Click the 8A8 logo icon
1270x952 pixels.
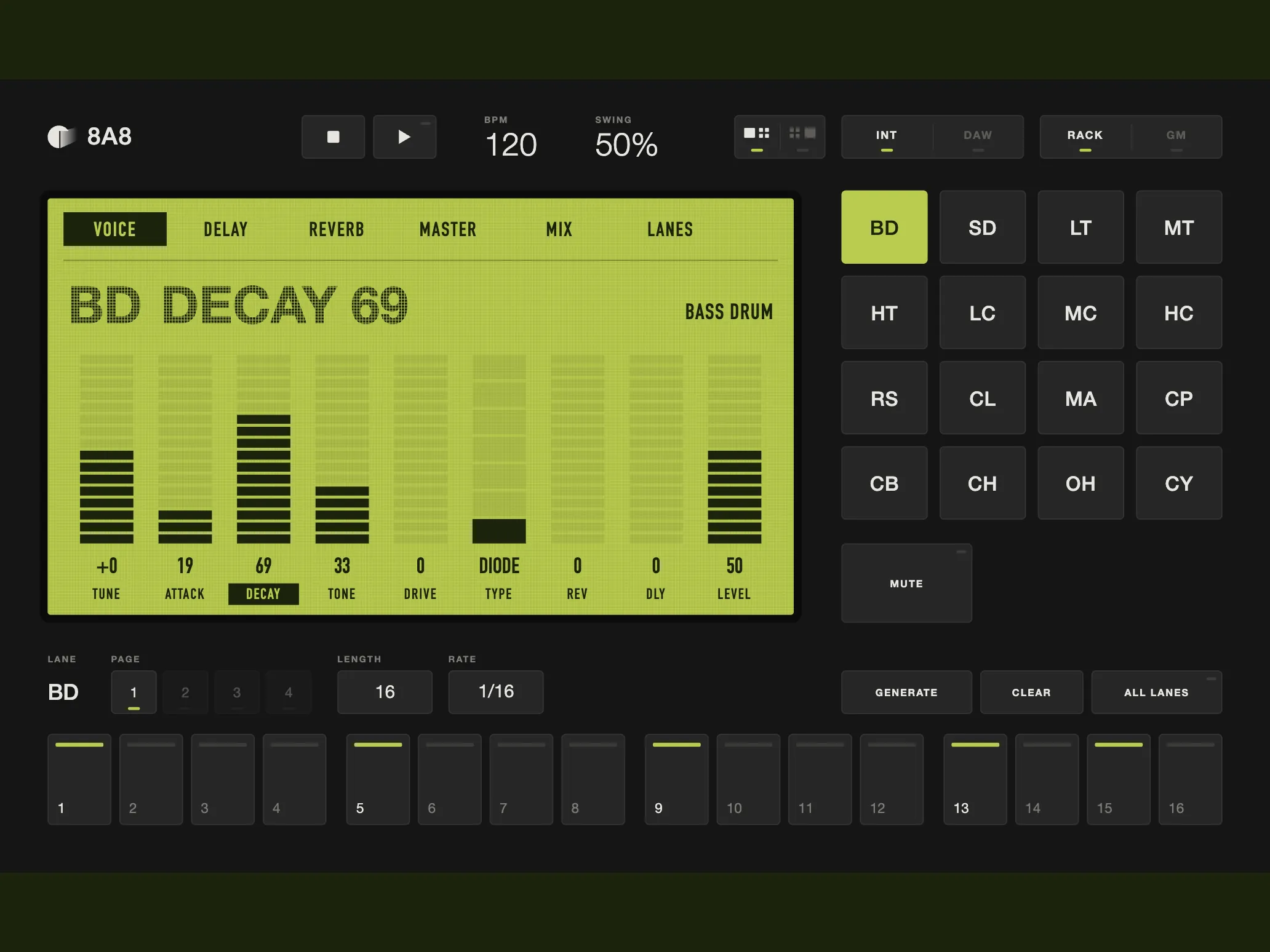click(62, 137)
